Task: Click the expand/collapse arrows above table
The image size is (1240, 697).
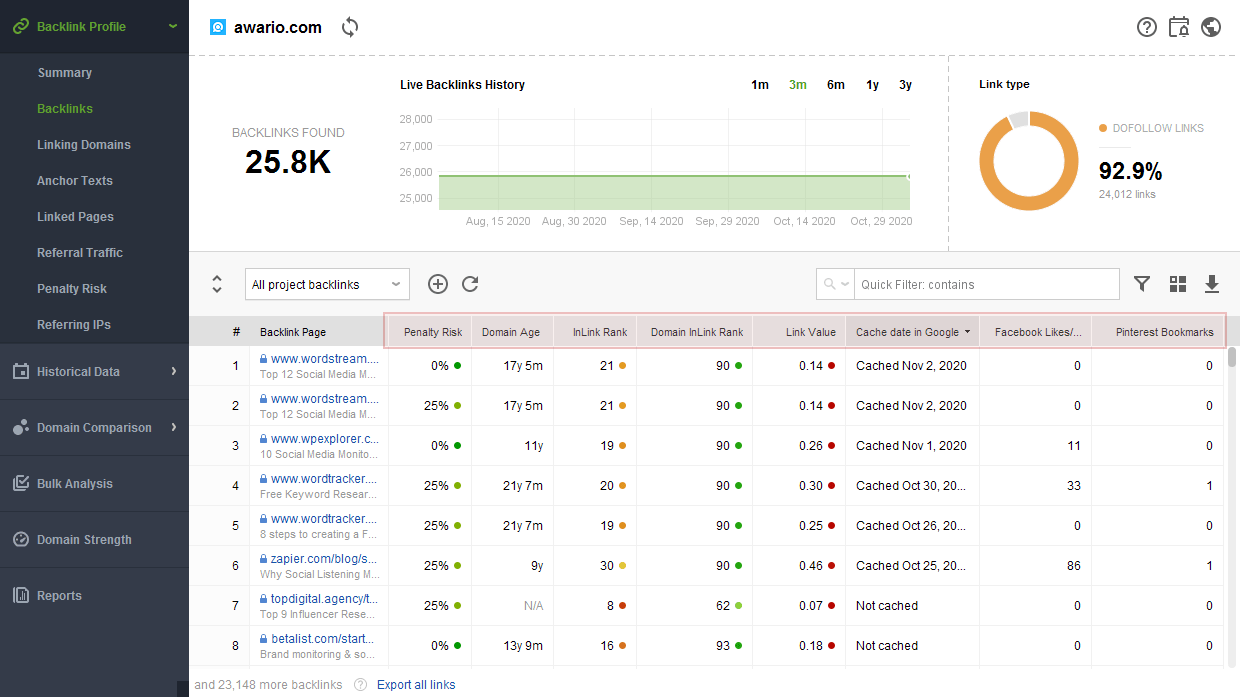Action: 217,284
